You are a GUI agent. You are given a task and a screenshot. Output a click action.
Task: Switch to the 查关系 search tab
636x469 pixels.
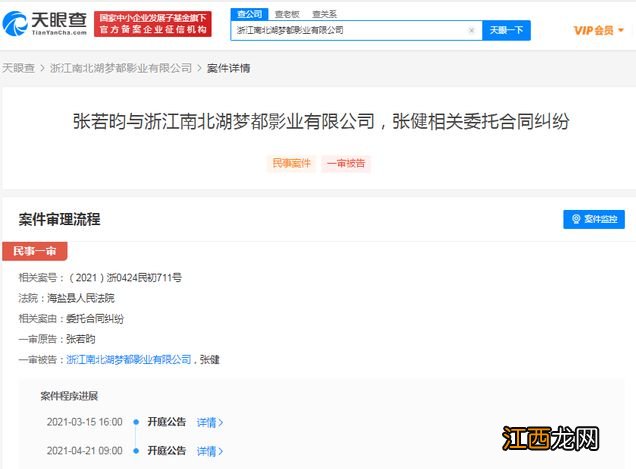point(324,15)
